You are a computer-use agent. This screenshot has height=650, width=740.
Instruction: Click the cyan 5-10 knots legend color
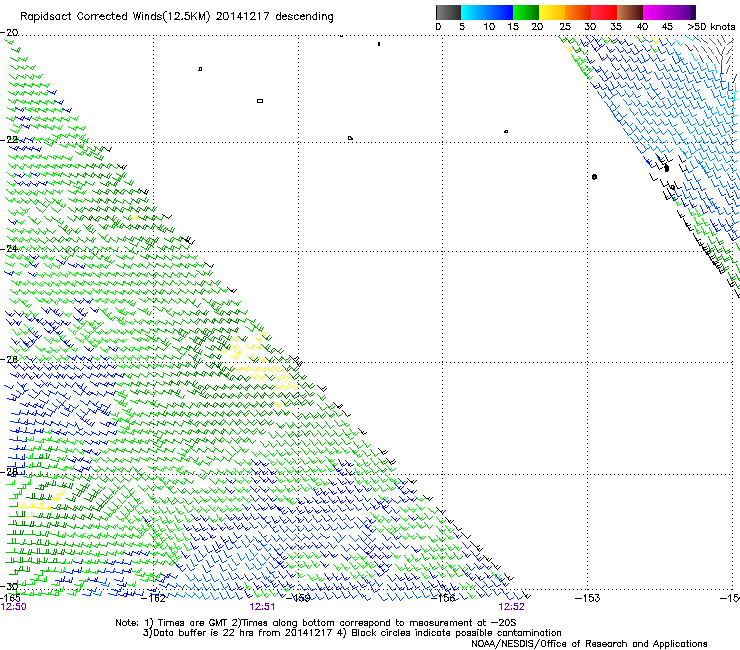(x=474, y=12)
